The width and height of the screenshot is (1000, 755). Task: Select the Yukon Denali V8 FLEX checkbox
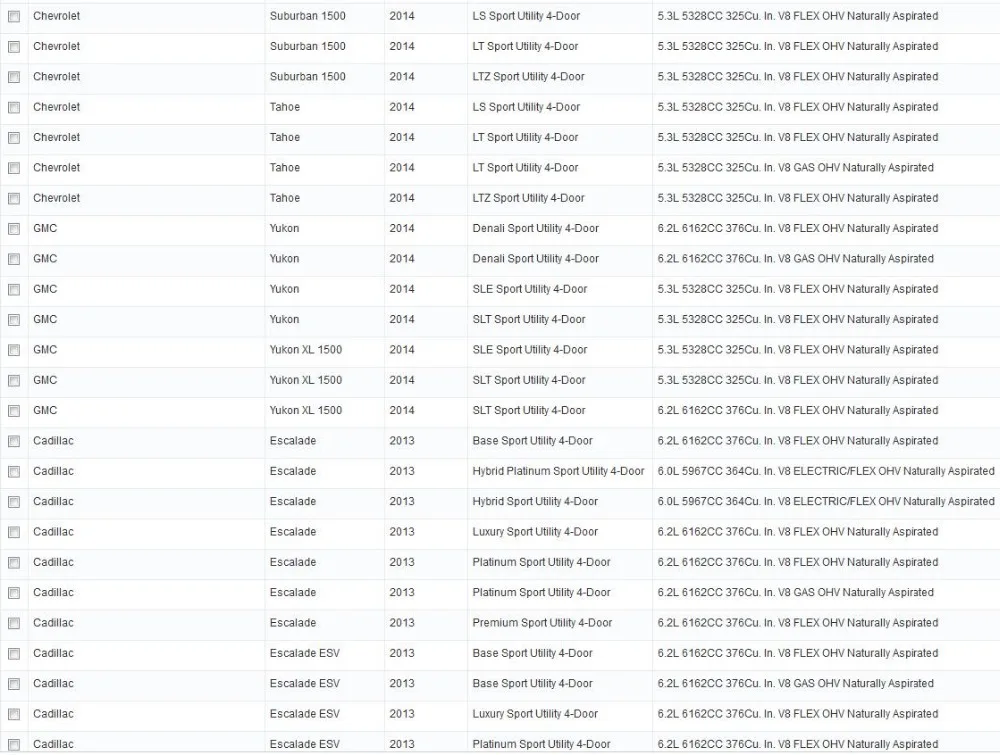14,229
